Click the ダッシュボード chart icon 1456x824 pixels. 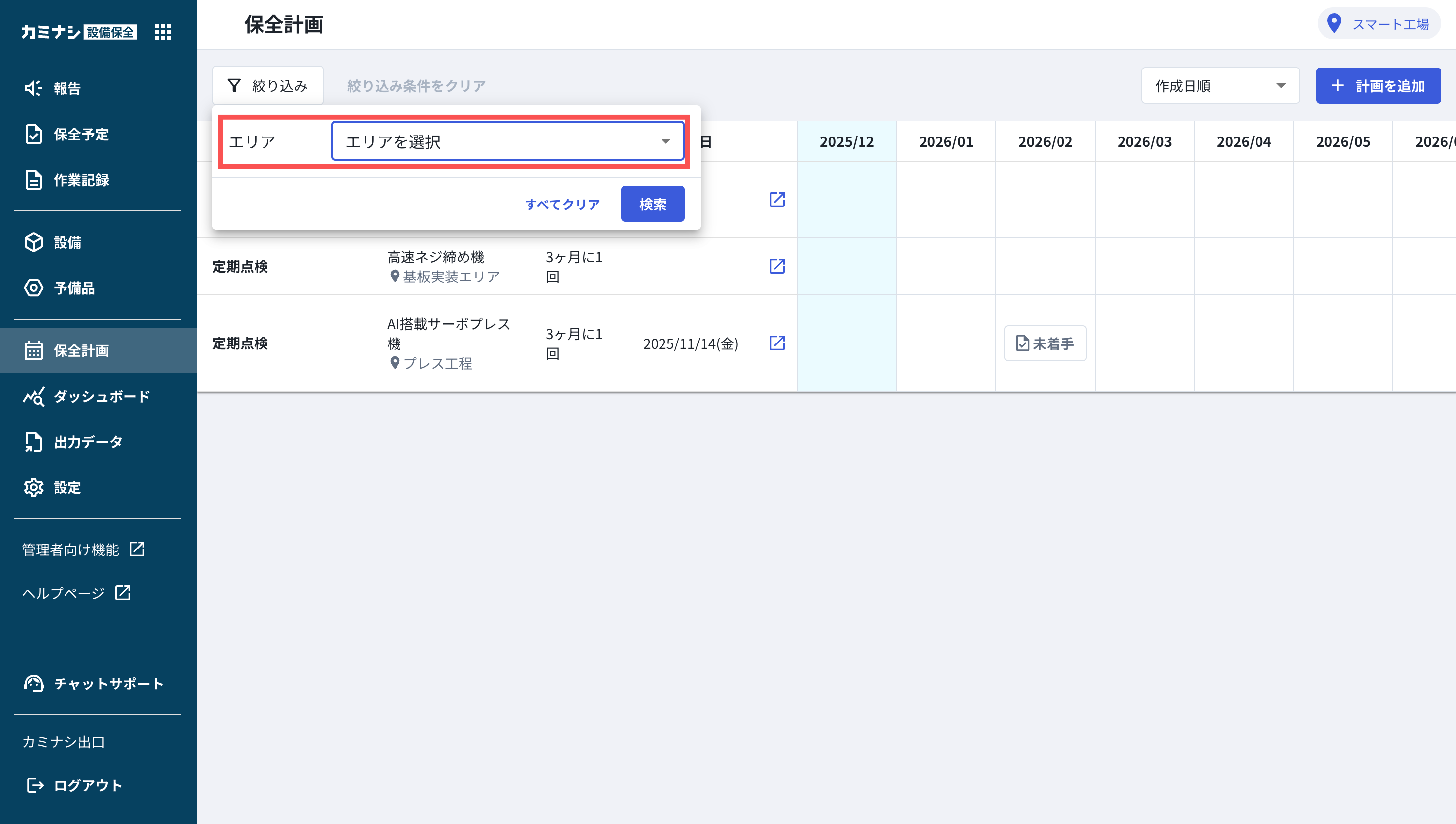pyautogui.click(x=33, y=396)
